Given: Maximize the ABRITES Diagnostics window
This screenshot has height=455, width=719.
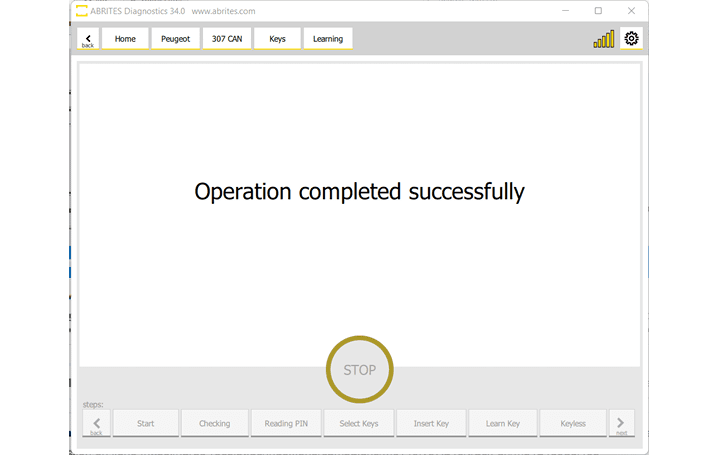Looking at the screenshot, I should pos(598,11).
